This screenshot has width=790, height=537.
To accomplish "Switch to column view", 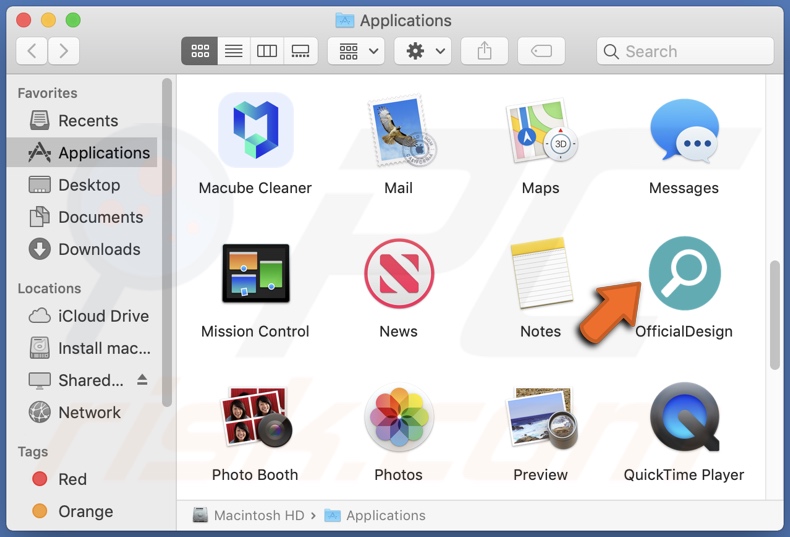I will tap(267, 51).
